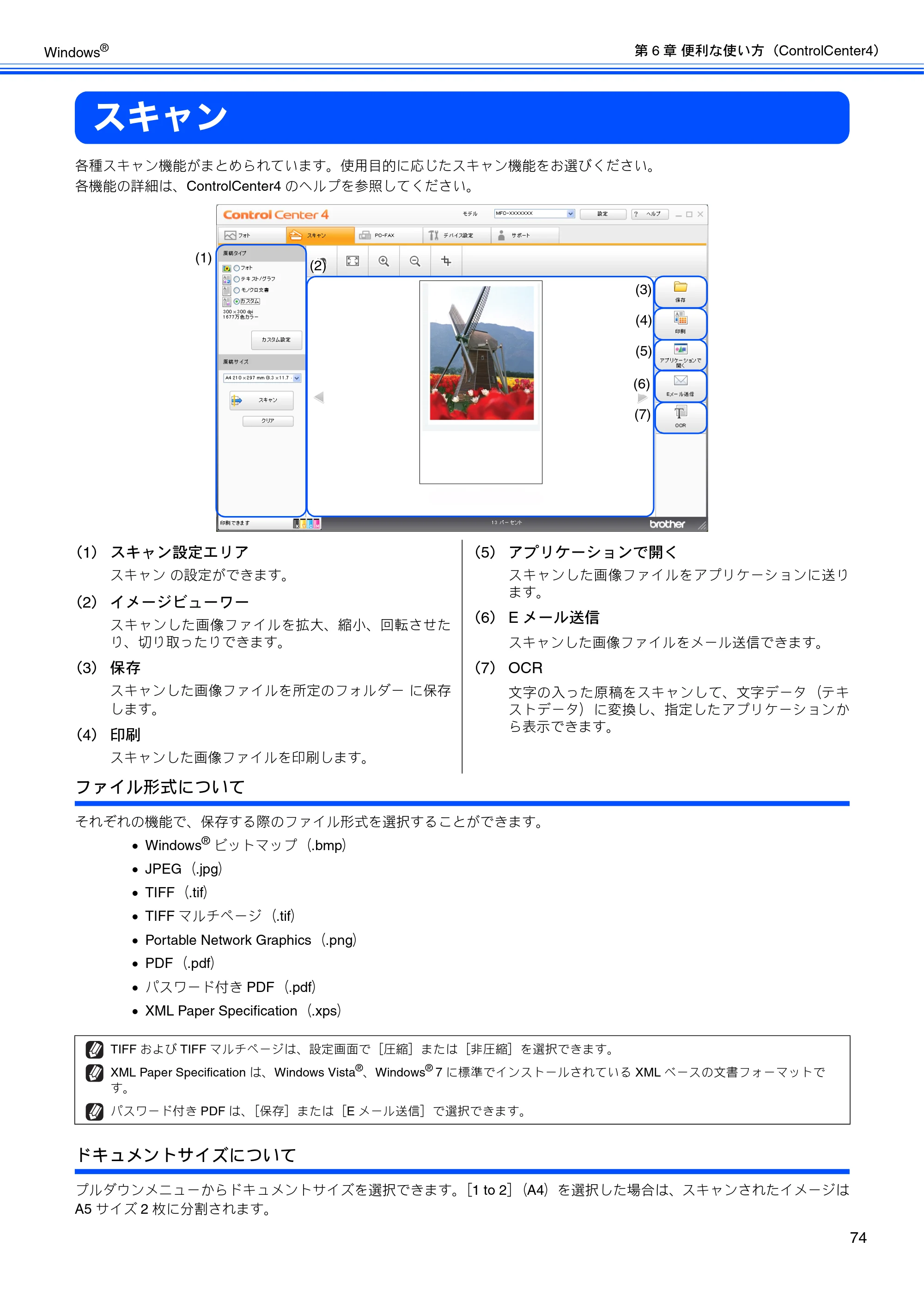This screenshot has width=924, height=1308.
Task: Show next image with right arrow
Action: point(643,398)
